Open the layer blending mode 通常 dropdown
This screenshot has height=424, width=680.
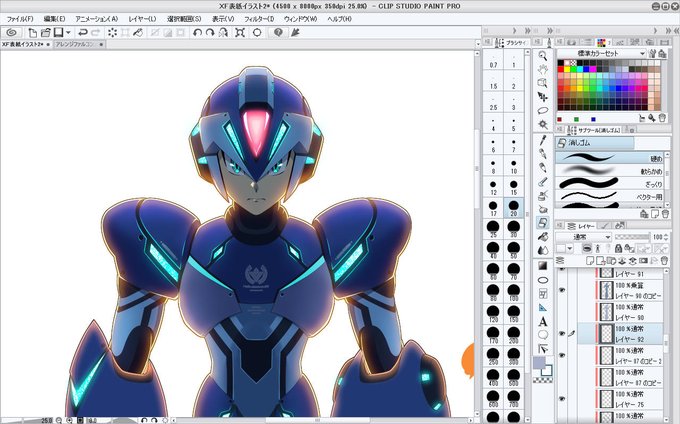pyautogui.click(x=584, y=237)
